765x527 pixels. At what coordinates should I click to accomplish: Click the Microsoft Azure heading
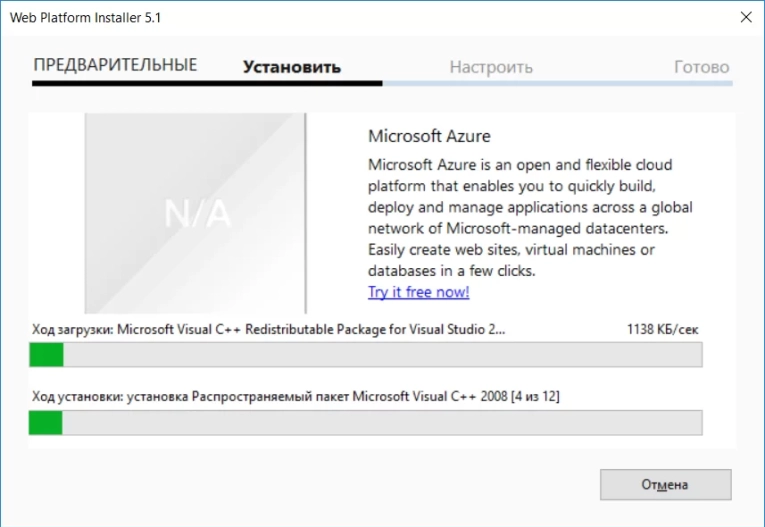(x=429, y=136)
